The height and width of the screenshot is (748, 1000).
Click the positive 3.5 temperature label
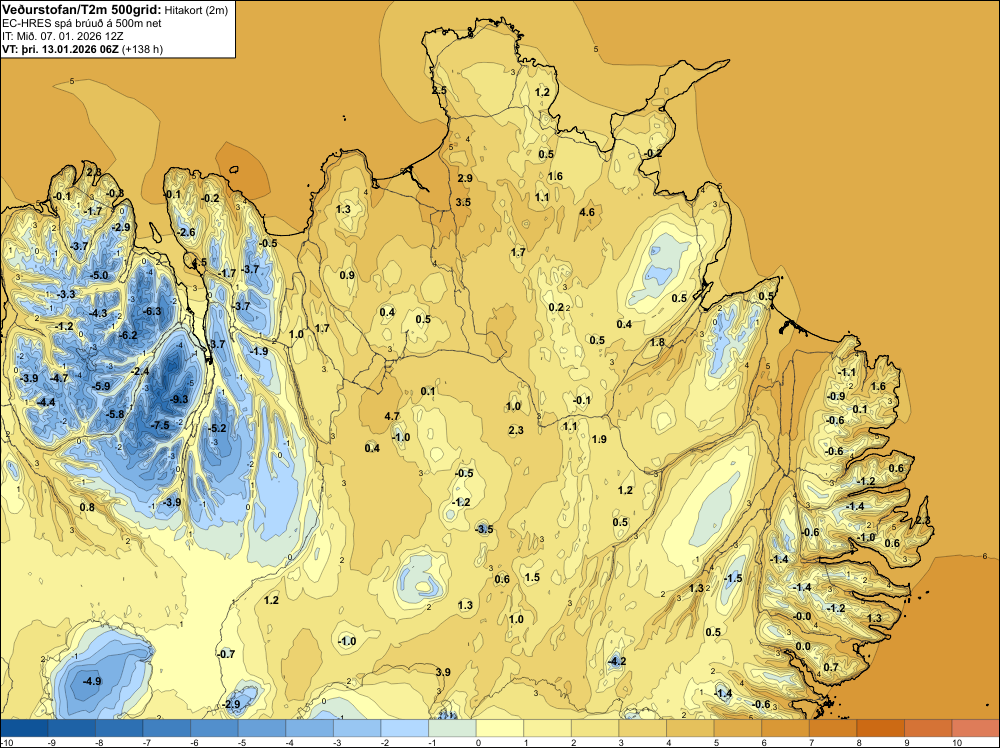click(x=463, y=202)
